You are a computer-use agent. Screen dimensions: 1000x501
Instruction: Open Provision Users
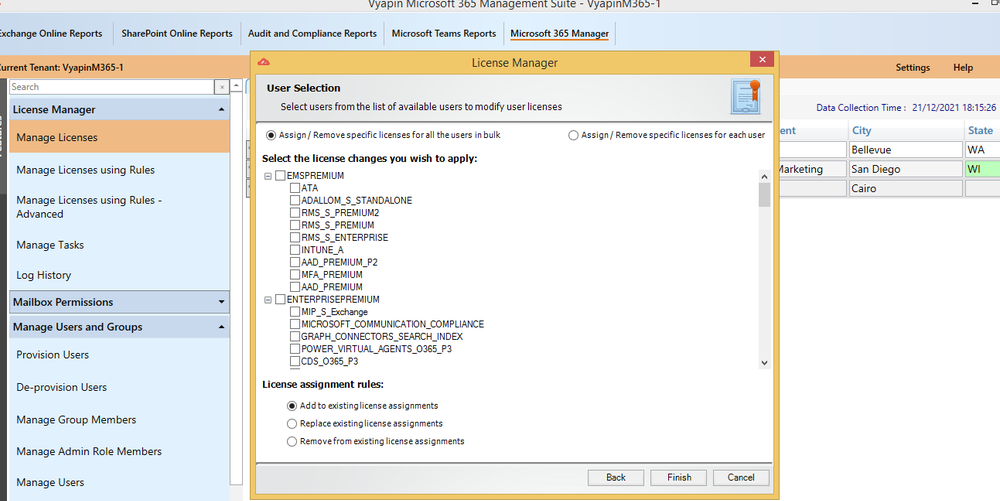[x=52, y=355]
